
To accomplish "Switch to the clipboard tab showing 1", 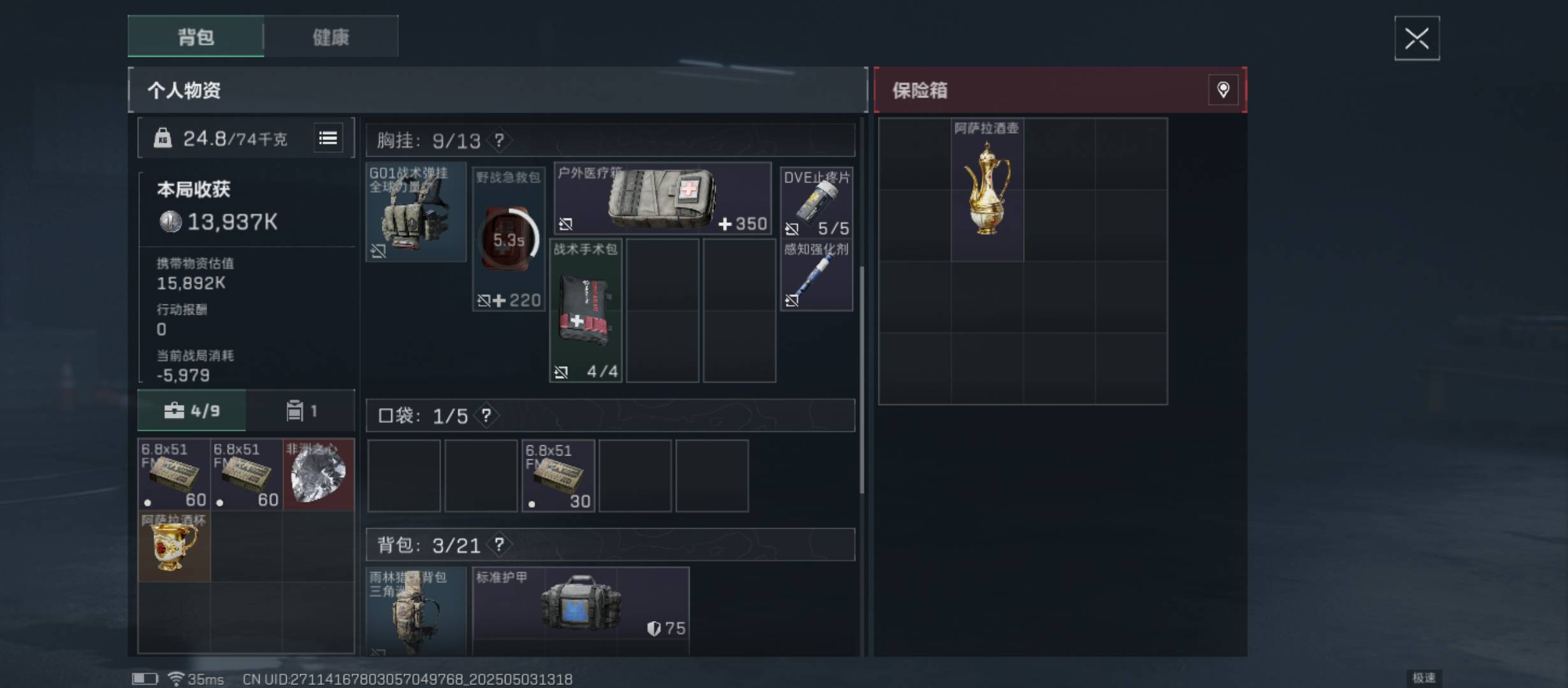I will tap(301, 411).
